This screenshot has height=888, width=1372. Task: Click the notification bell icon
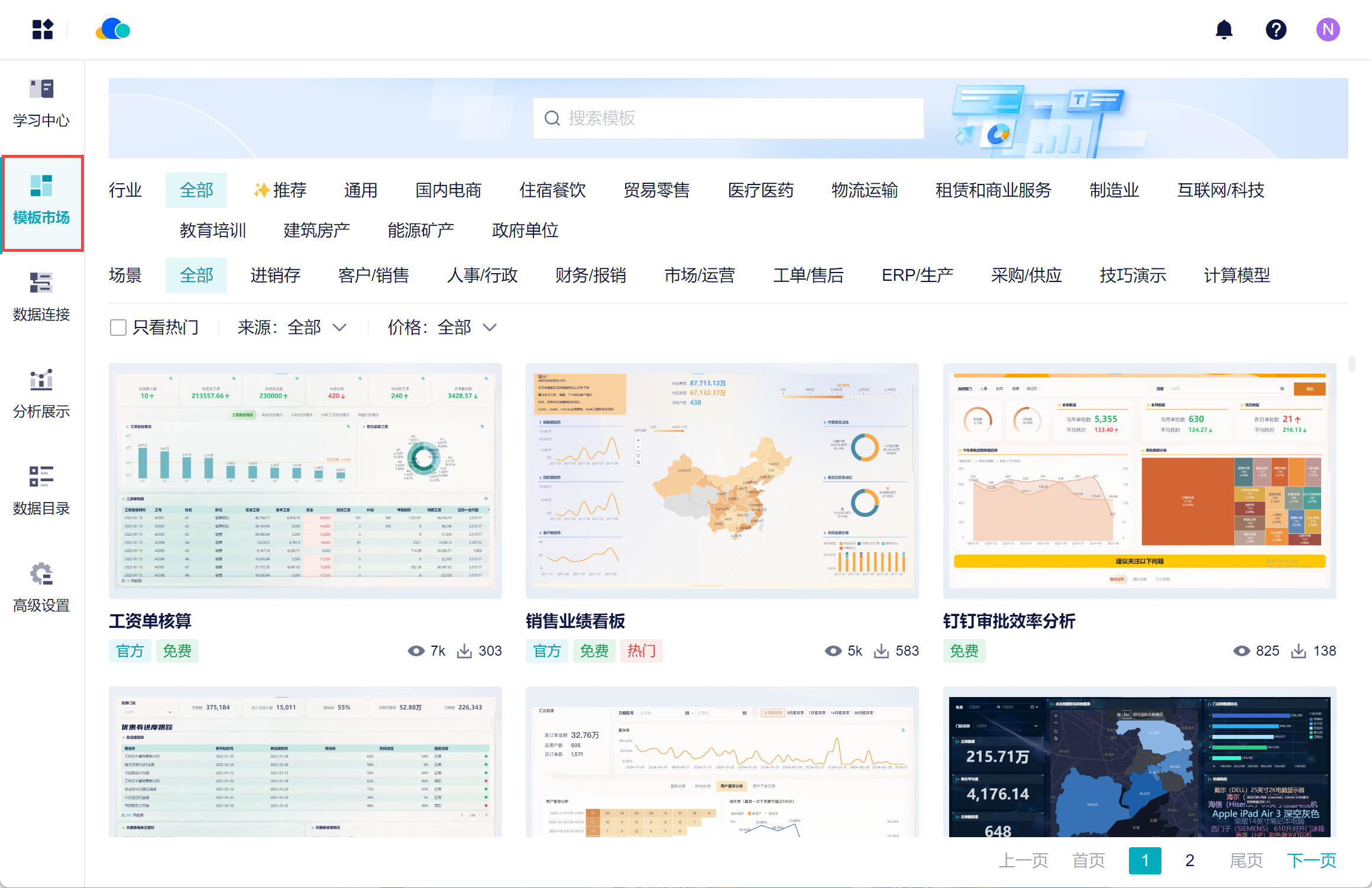click(x=1224, y=29)
